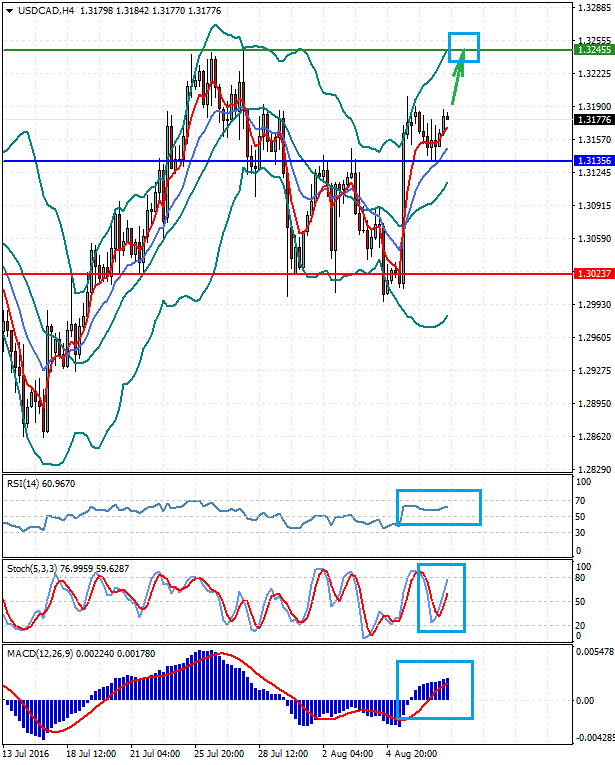Viewport: 615px width, 765px height.
Task: Select the blue highlight box in MACD panel
Action: 435,689
